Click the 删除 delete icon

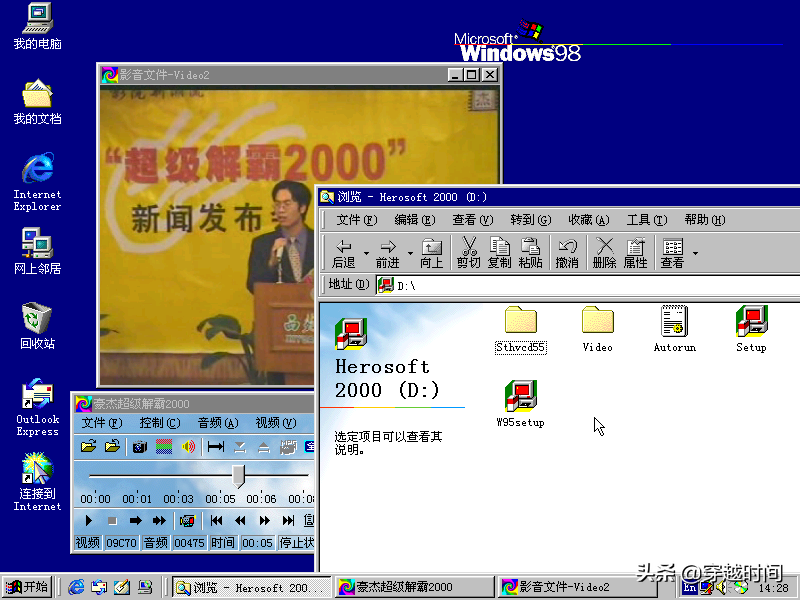coord(605,254)
